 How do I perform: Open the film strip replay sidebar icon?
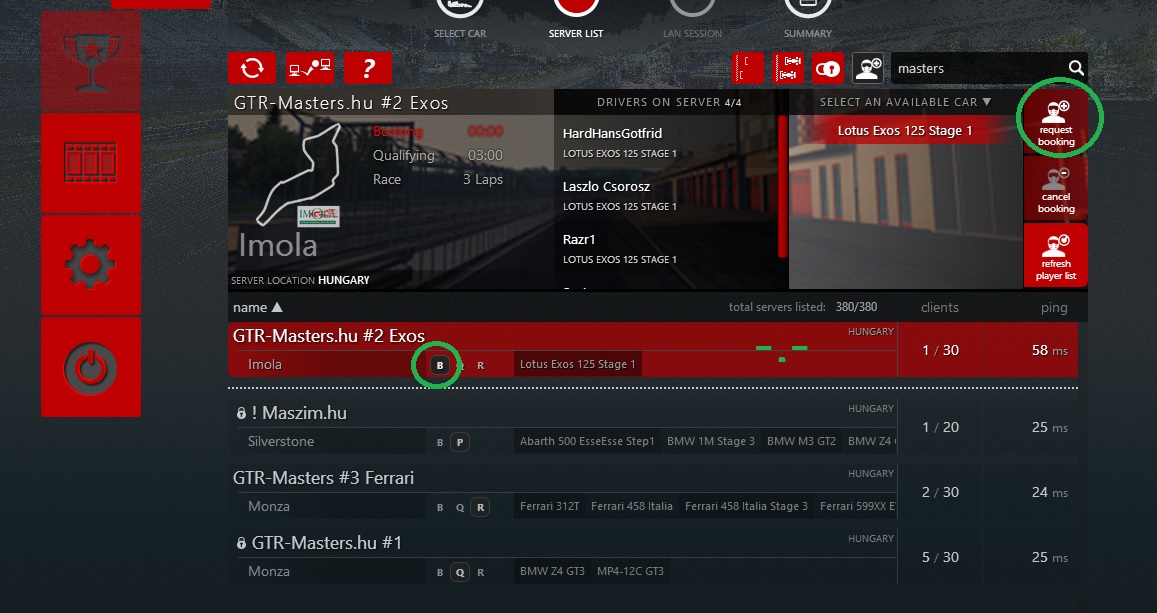click(91, 162)
